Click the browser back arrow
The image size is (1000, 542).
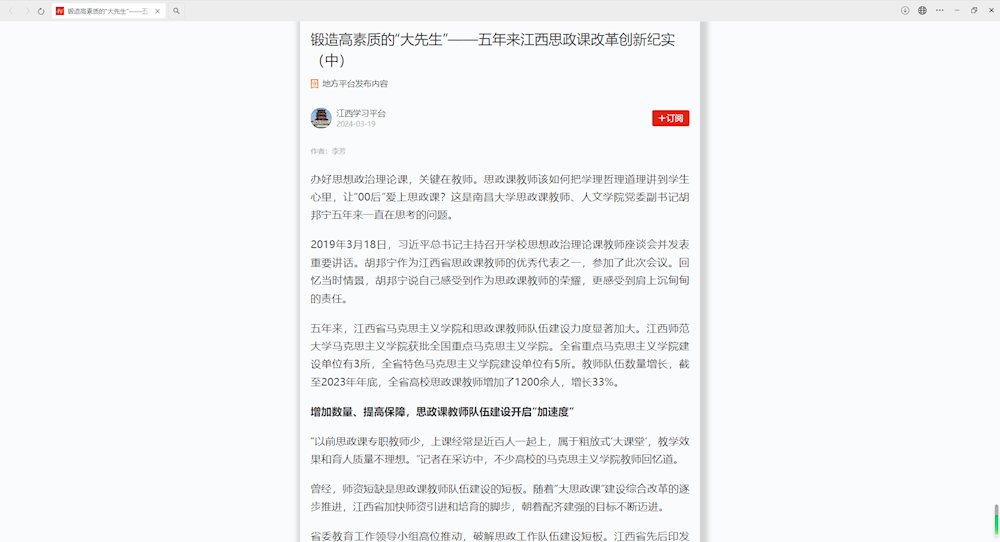point(11,11)
